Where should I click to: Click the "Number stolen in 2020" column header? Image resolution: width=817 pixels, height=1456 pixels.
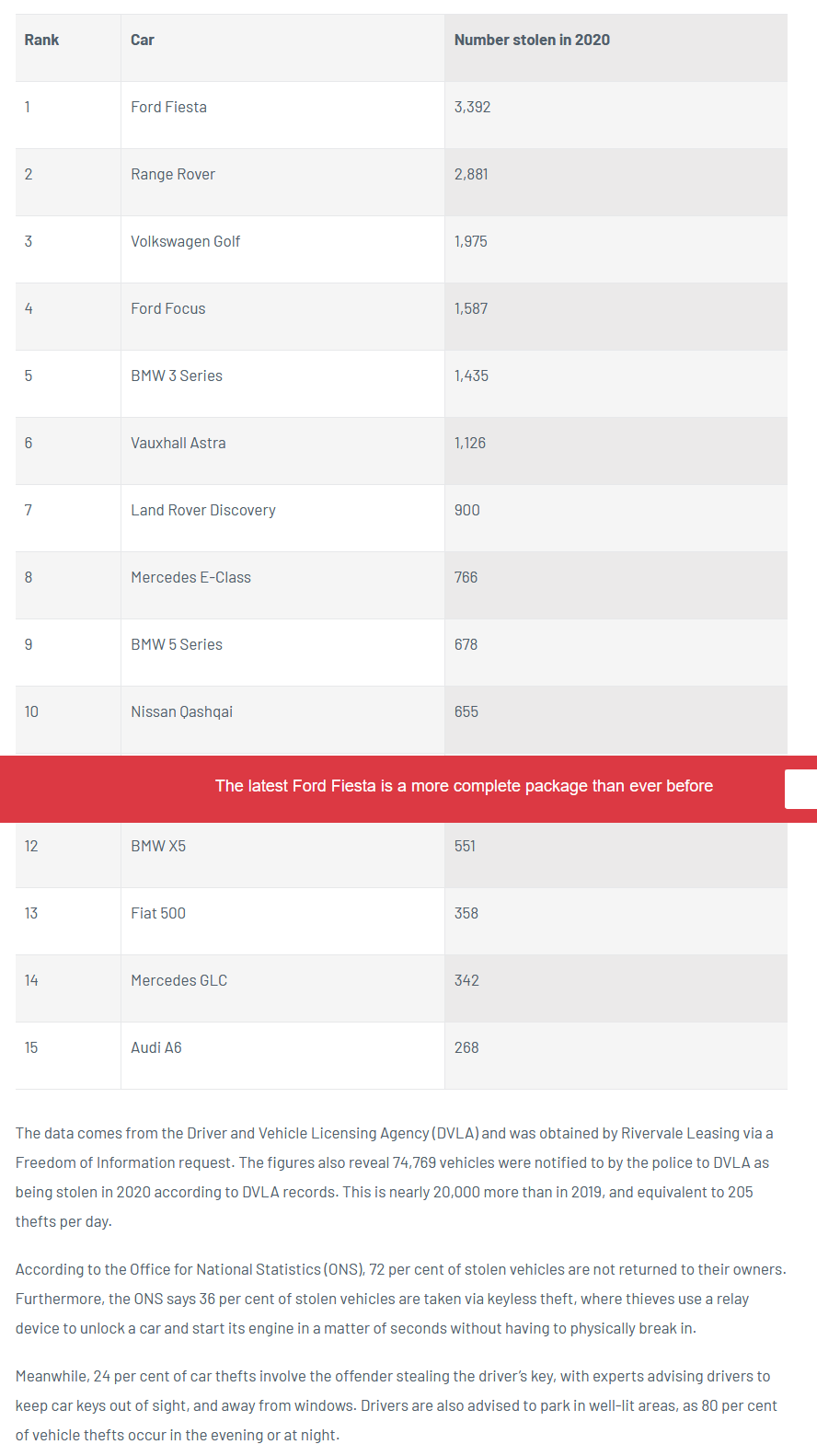[532, 40]
